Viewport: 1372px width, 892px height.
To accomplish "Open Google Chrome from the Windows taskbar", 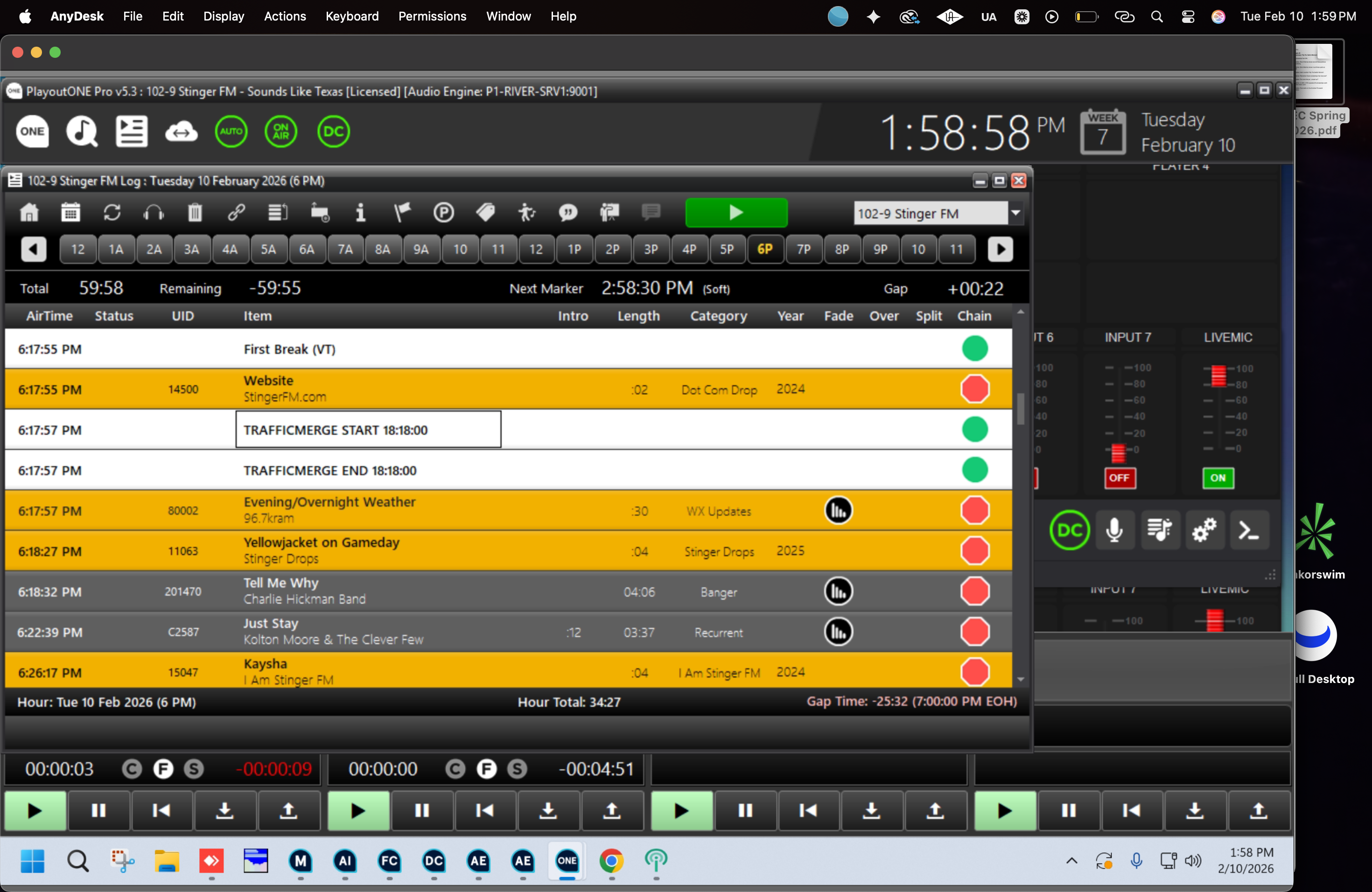I will pos(612,861).
